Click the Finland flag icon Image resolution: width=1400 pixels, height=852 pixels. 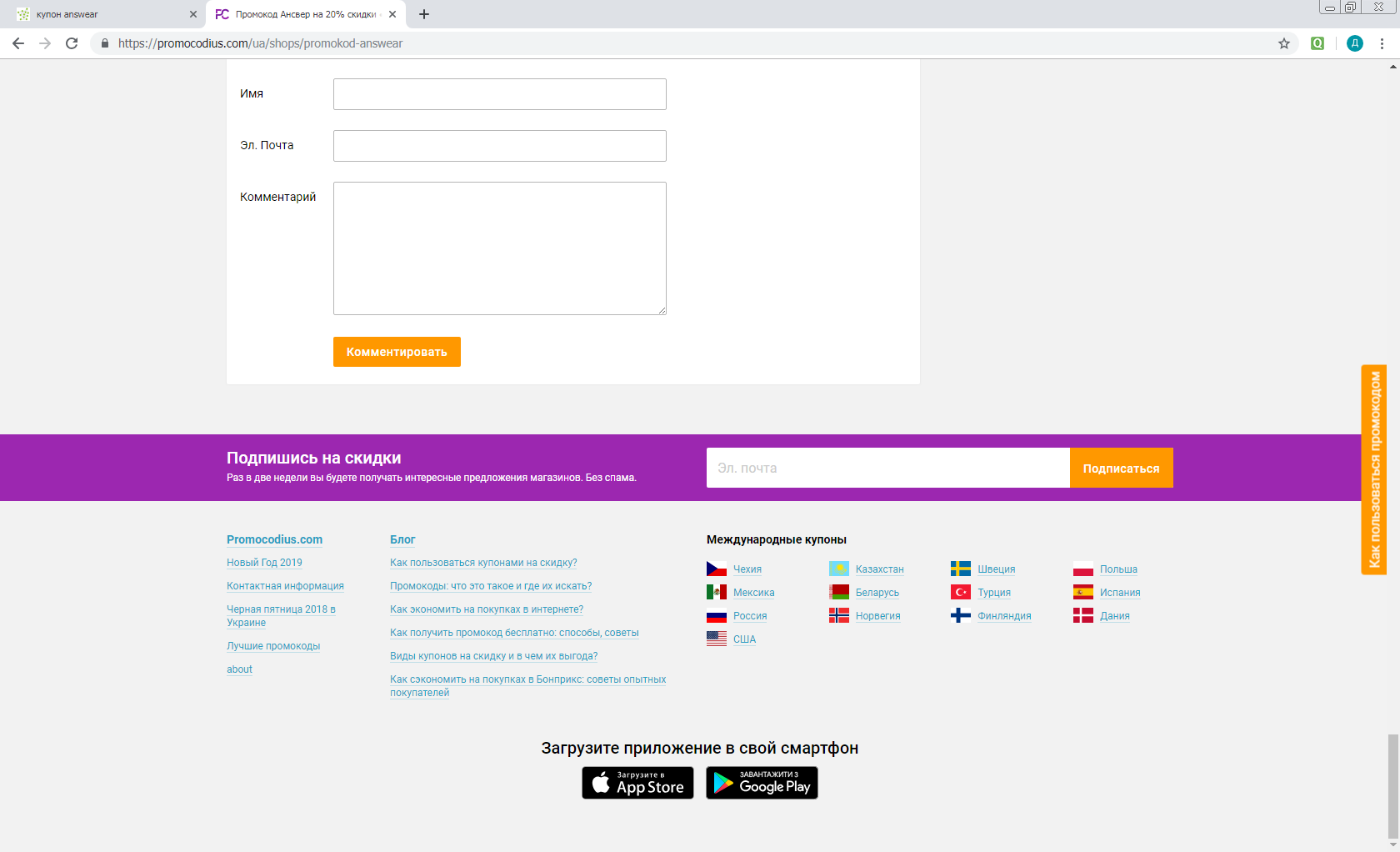click(x=961, y=615)
